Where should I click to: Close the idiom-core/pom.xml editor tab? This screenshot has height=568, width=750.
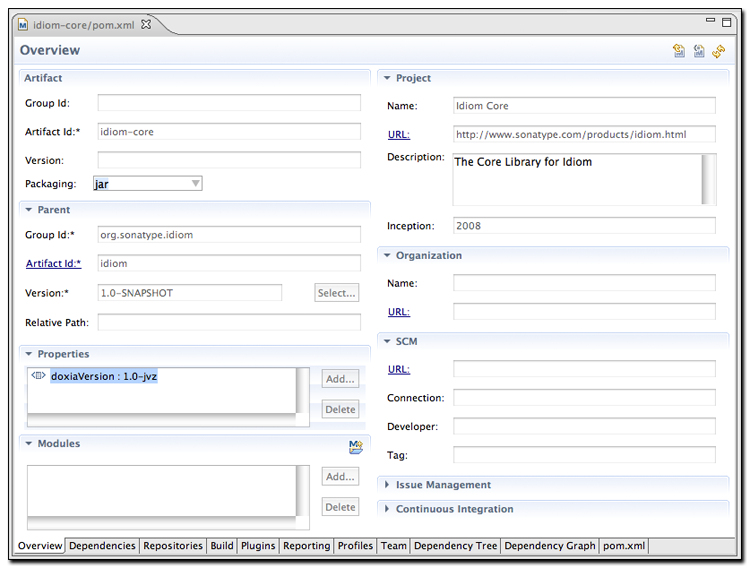point(146,24)
